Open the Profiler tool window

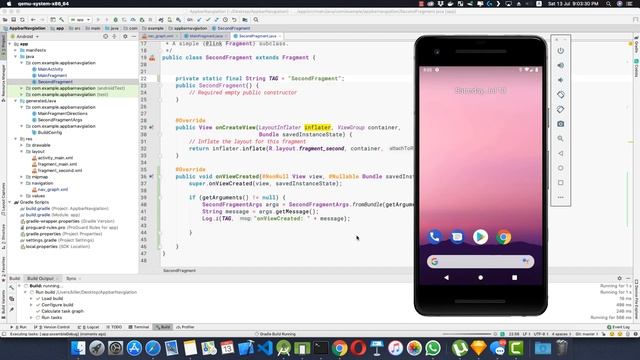point(185,327)
